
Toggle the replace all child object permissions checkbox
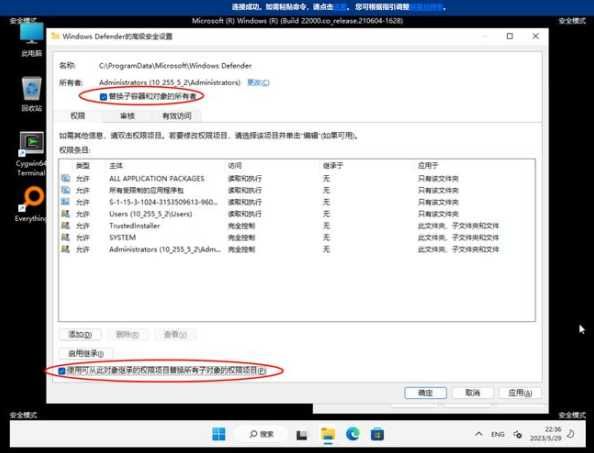coord(61,371)
